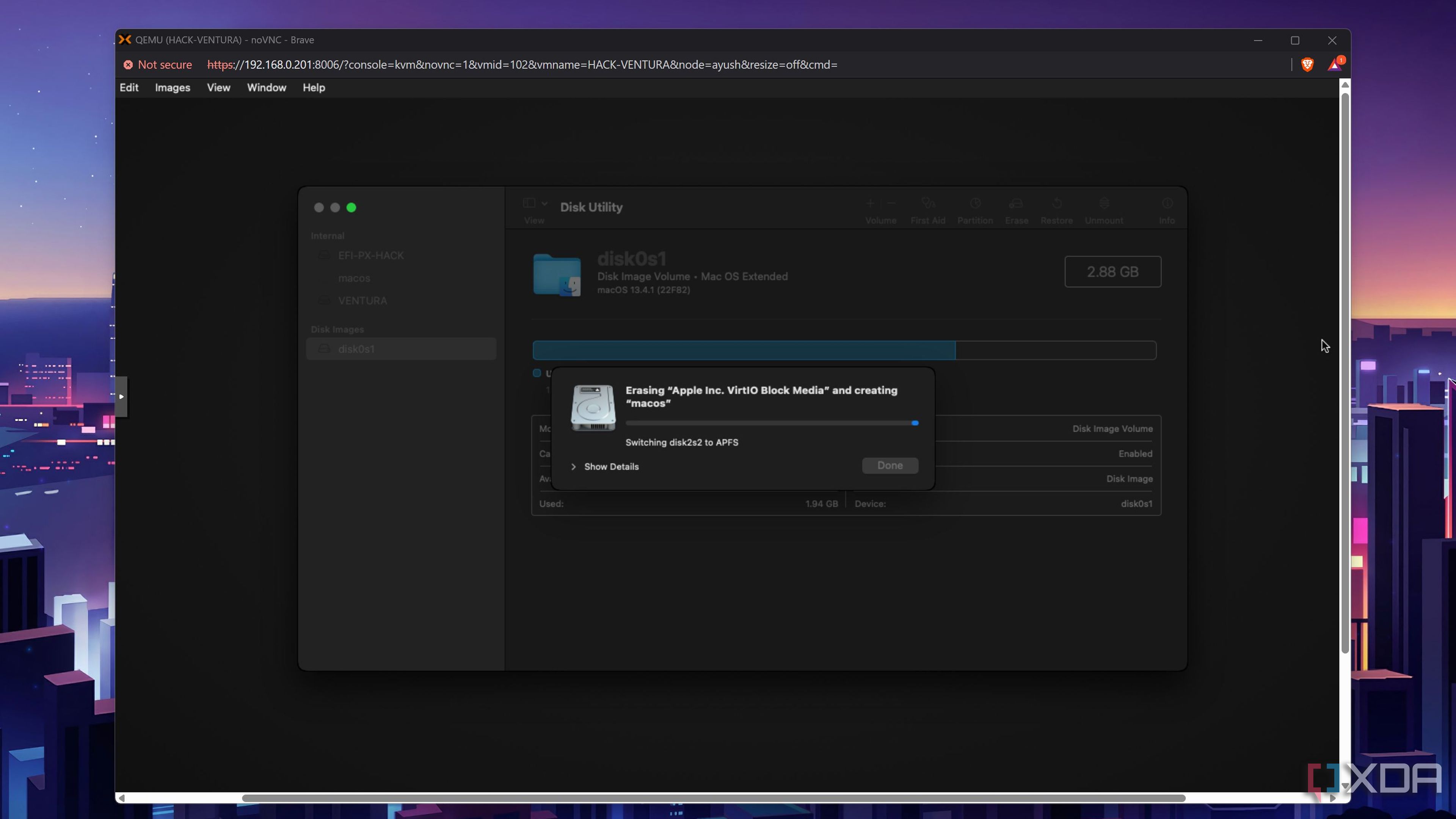This screenshot has height=819, width=1456.
Task: Open the View menu in the menu bar
Action: 218,88
